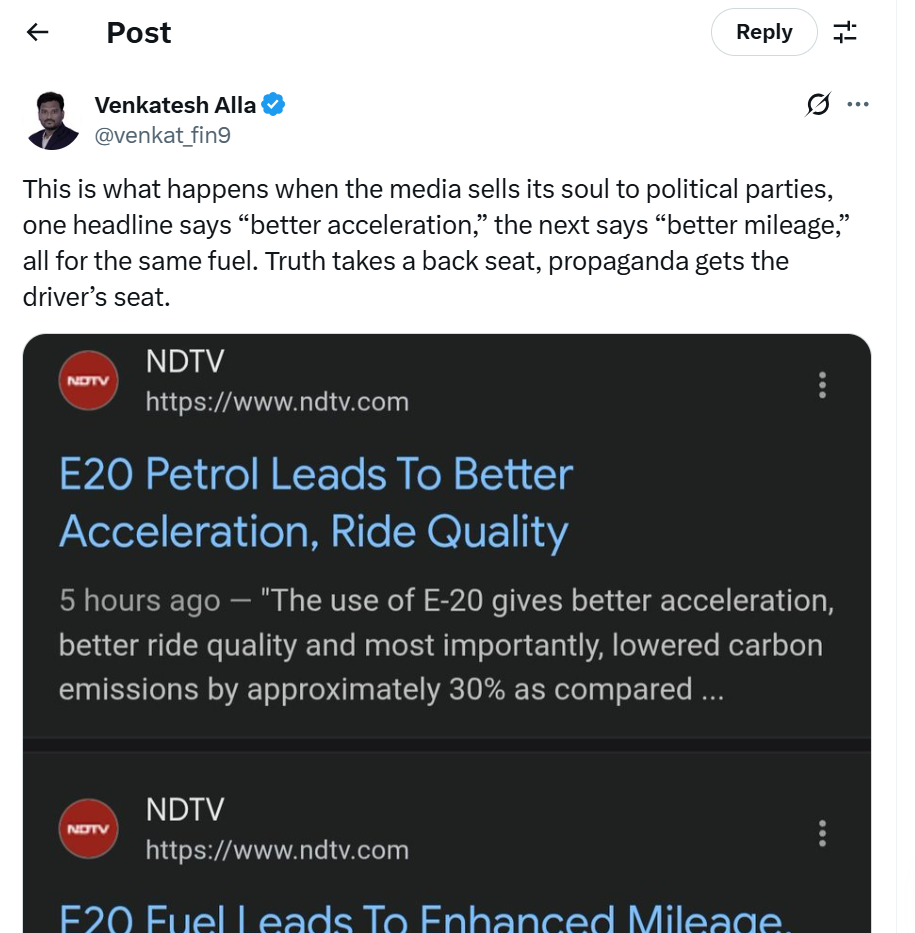Viewport: 915px width, 933px height.
Task: Click the second NDTV logo icon
Action: click(89, 829)
